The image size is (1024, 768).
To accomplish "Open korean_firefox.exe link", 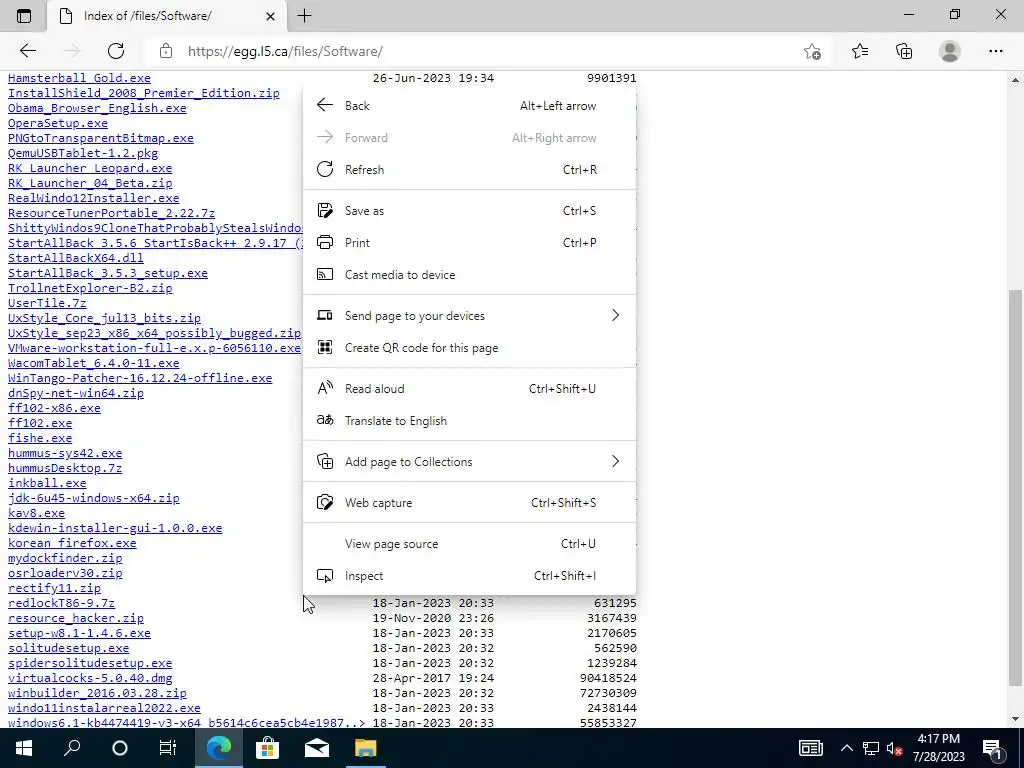I will pos(72,544).
